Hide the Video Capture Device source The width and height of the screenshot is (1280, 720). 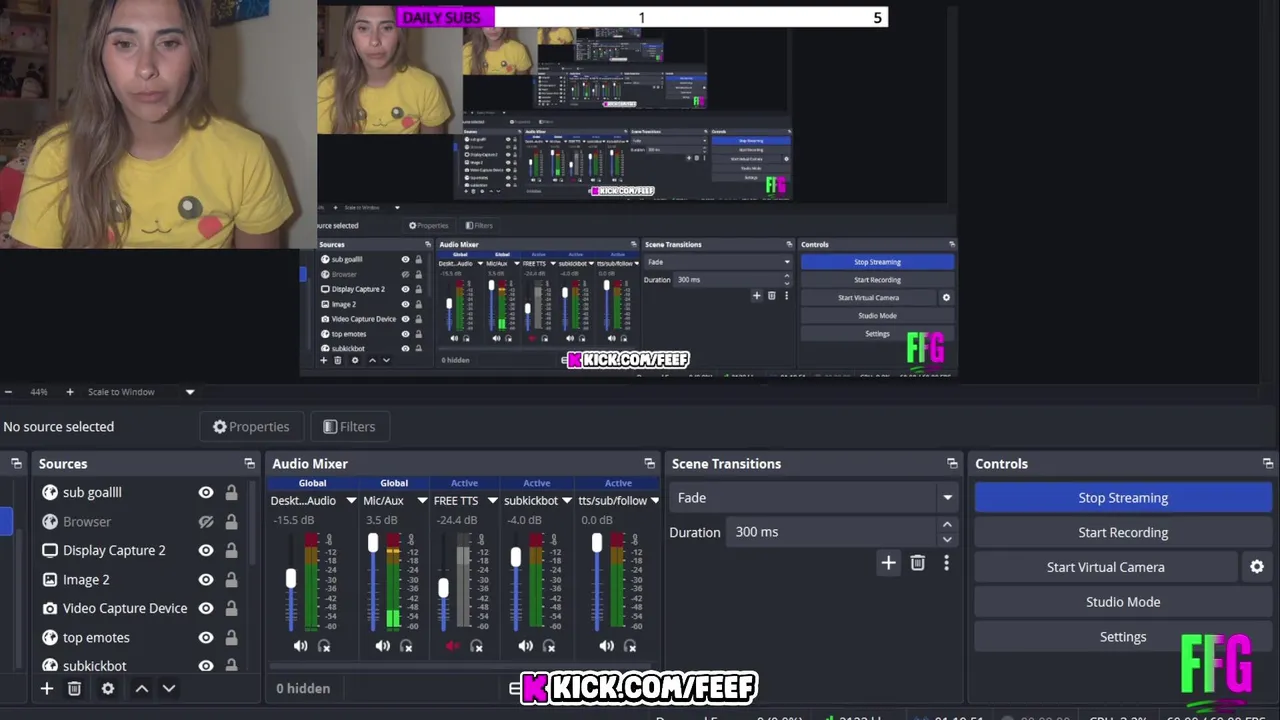pyautogui.click(x=206, y=608)
